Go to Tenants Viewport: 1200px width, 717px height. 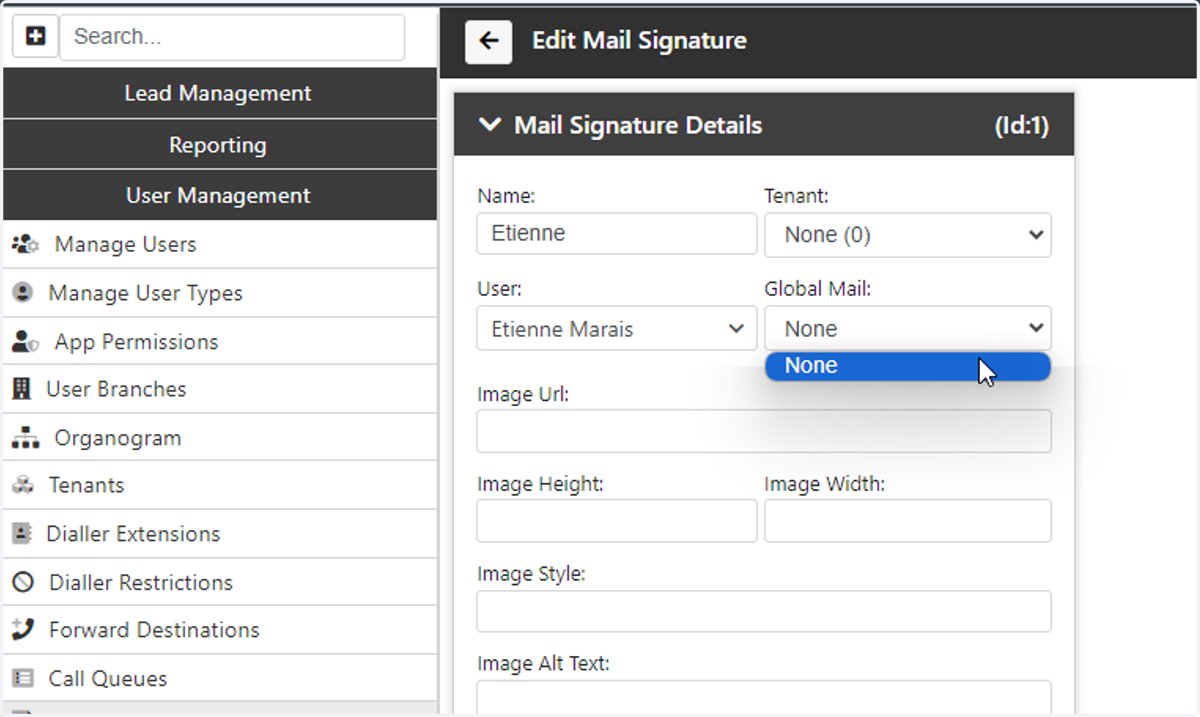click(220, 485)
